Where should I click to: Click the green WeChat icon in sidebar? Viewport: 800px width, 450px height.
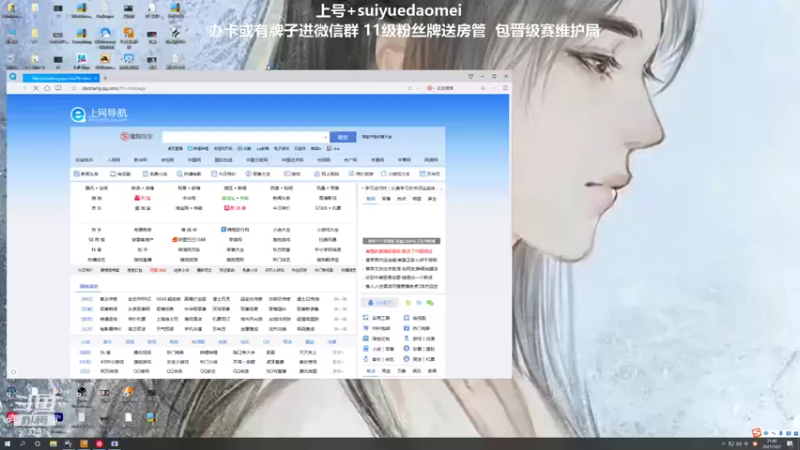tap(430, 303)
